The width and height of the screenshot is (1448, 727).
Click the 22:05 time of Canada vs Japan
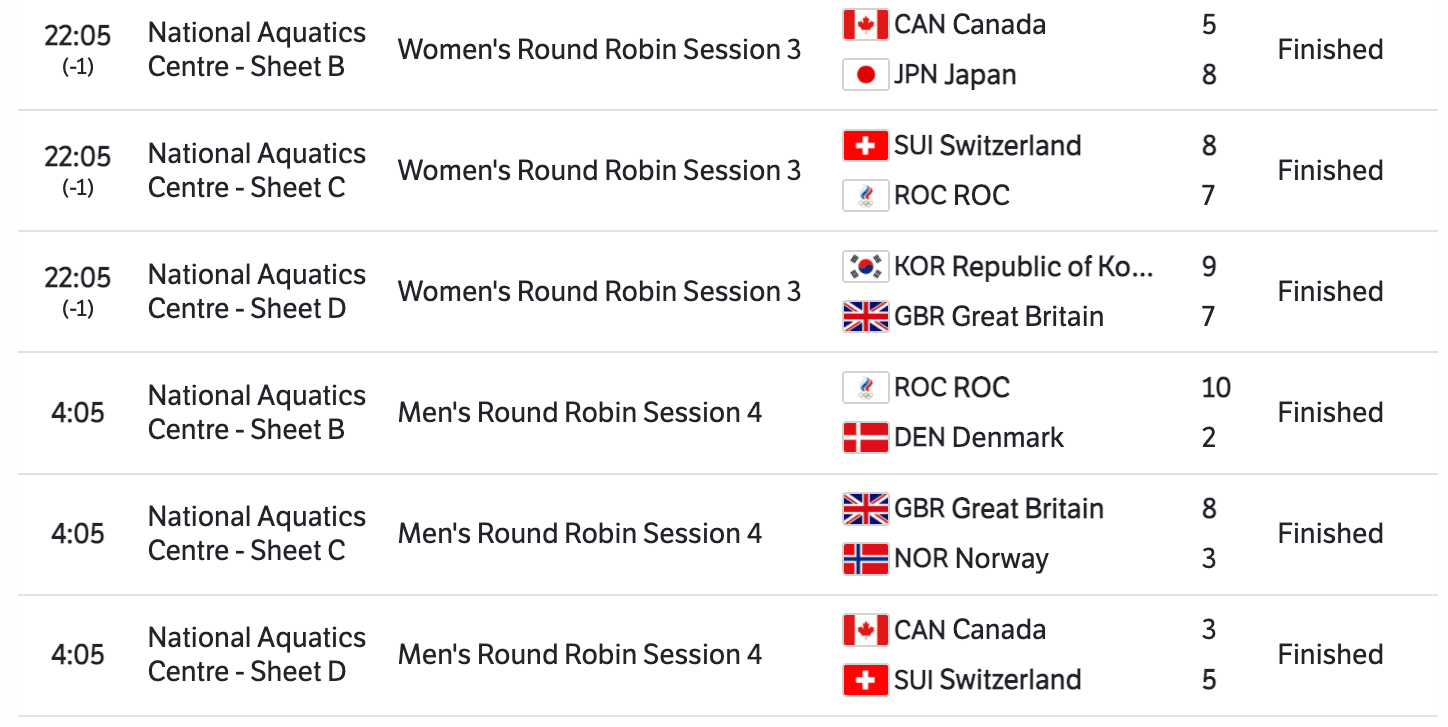(x=77, y=36)
